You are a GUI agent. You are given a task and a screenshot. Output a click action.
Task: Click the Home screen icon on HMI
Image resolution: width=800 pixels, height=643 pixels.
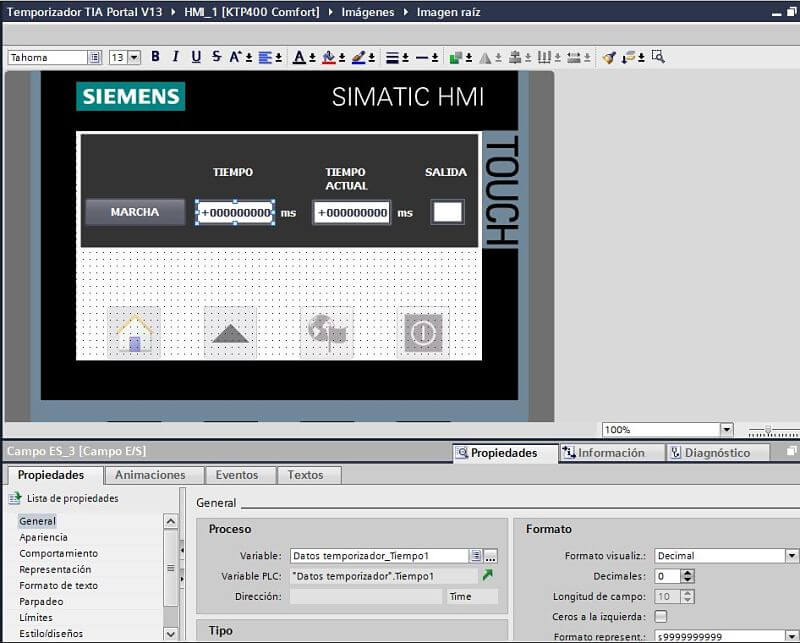pos(134,333)
